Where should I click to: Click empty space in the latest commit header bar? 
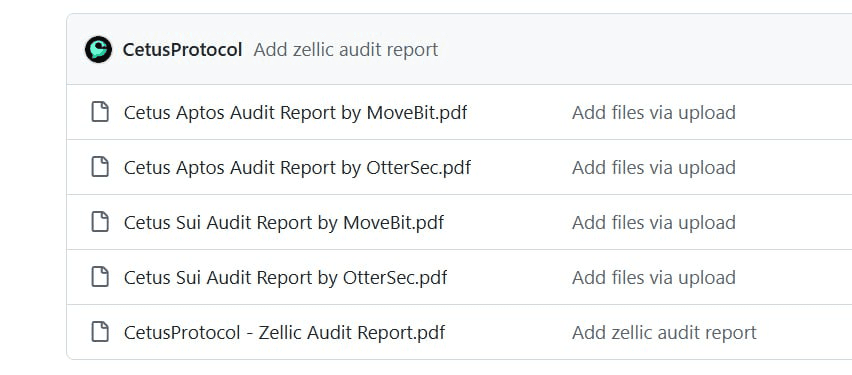[641, 49]
